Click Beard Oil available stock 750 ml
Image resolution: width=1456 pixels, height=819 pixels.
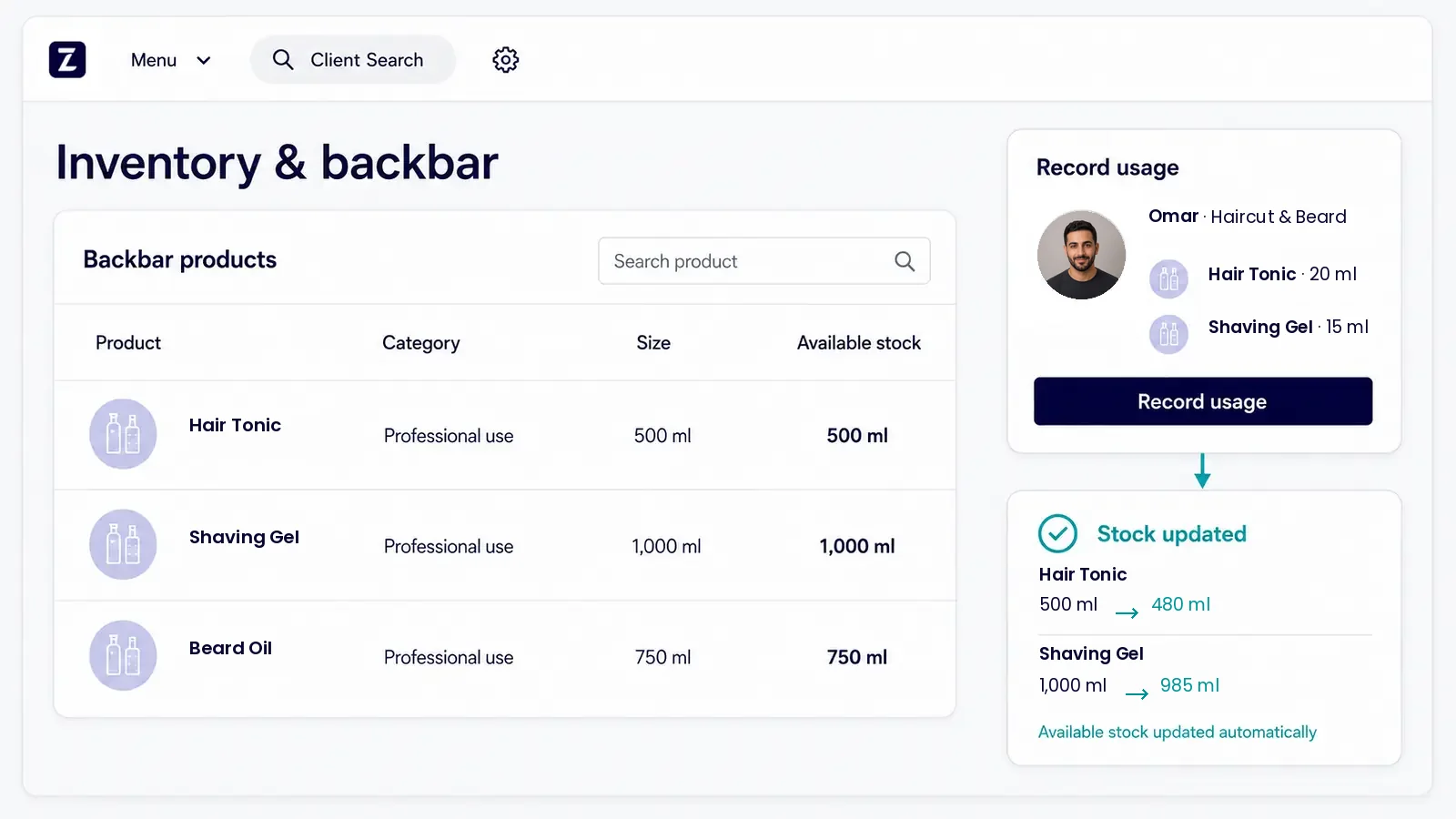click(x=857, y=657)
